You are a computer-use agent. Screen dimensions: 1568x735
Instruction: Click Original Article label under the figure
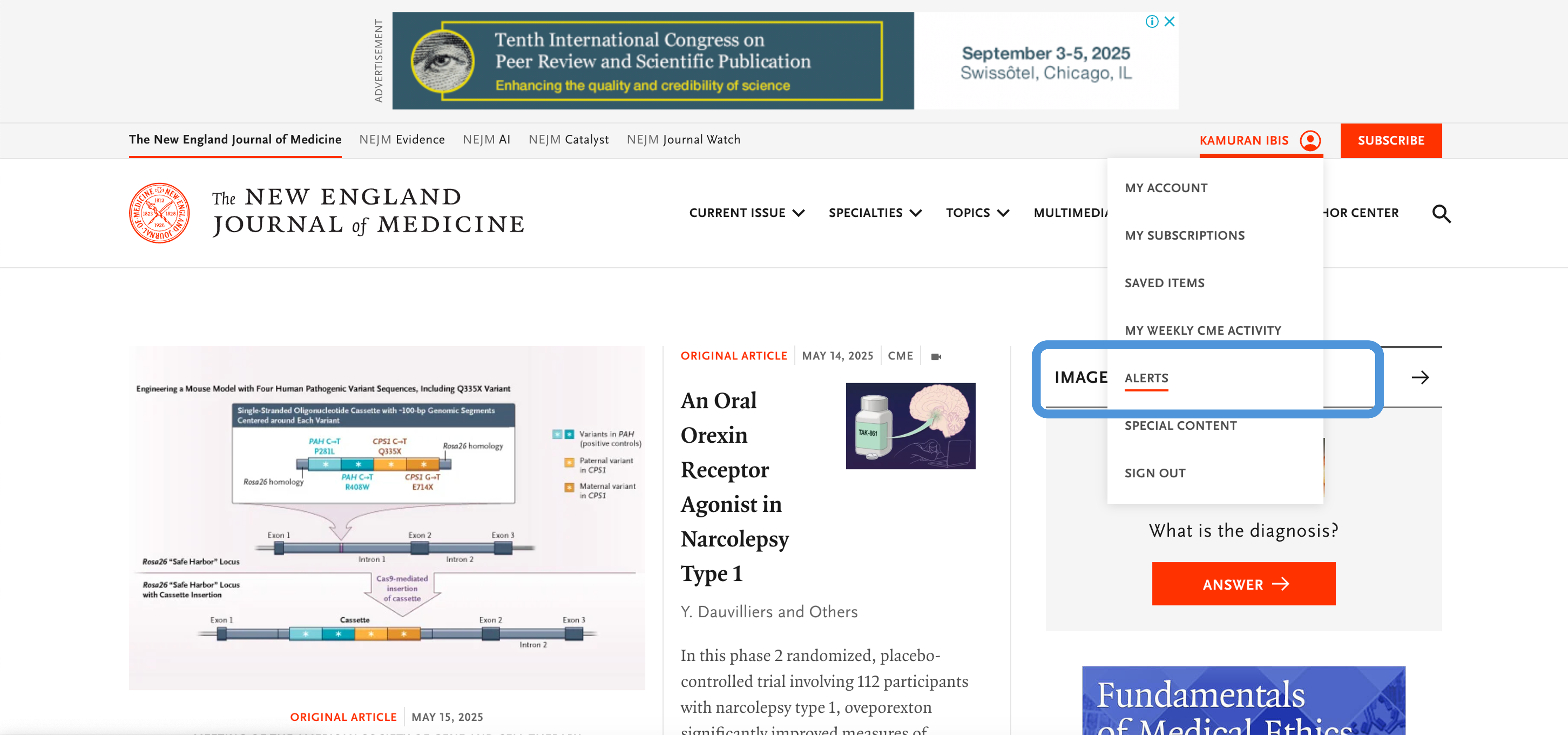tap(343, 717)
